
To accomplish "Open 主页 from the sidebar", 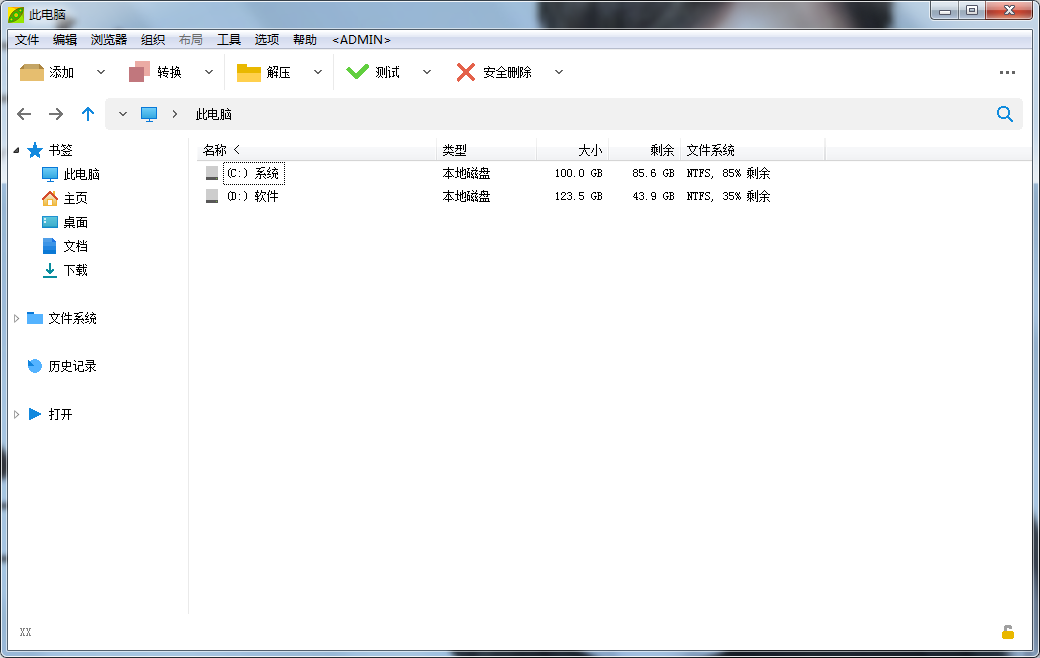I will (75, 197).
